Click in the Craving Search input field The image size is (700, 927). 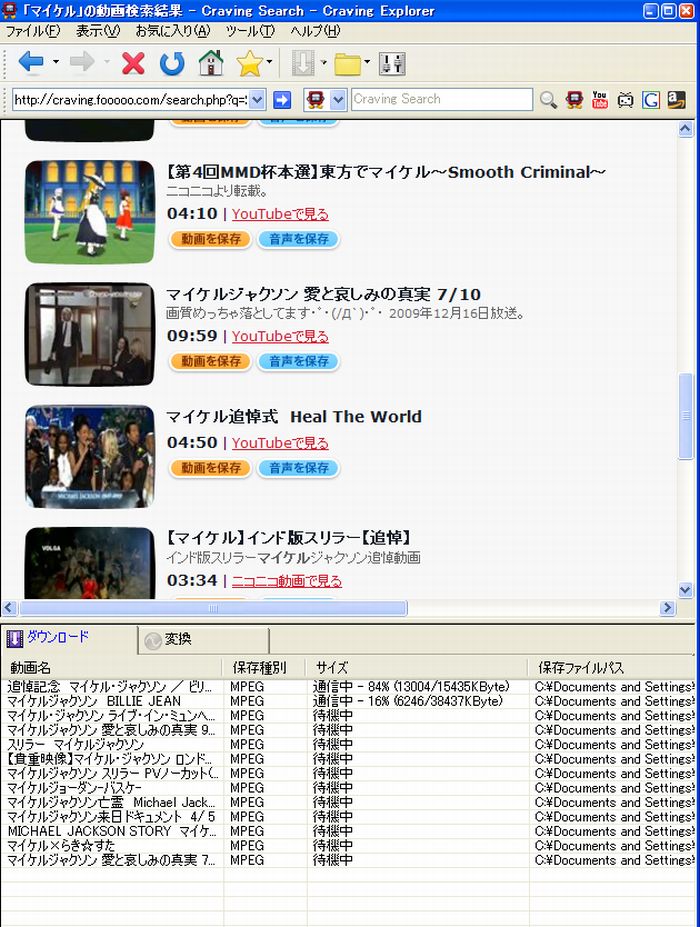[x=440, y=99]
